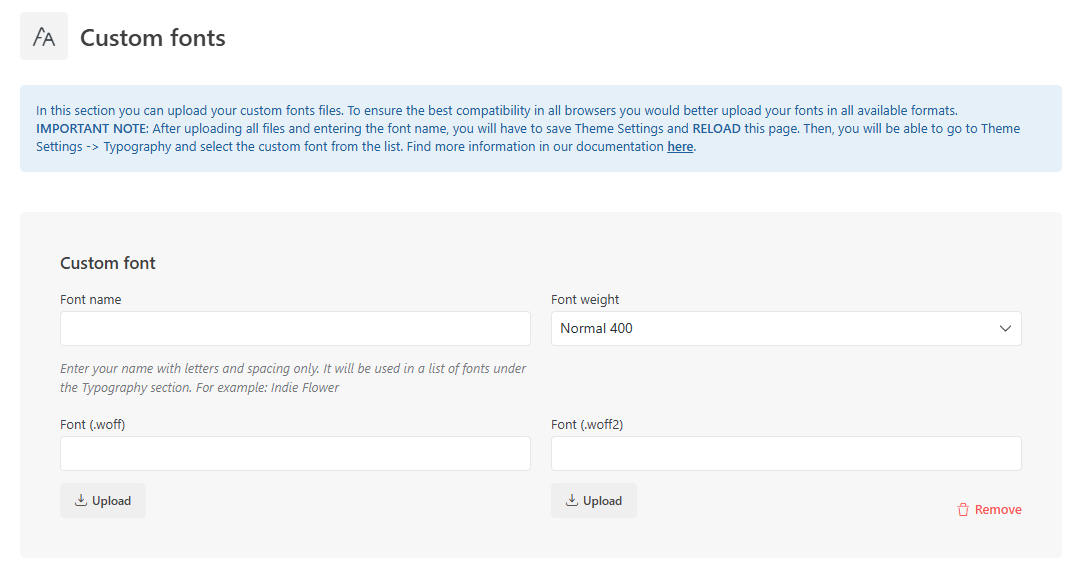This screenshot has width=1071, height=576.
Task: Click the download arrow icon under Font (.woff)
Action: click(81, 500)
